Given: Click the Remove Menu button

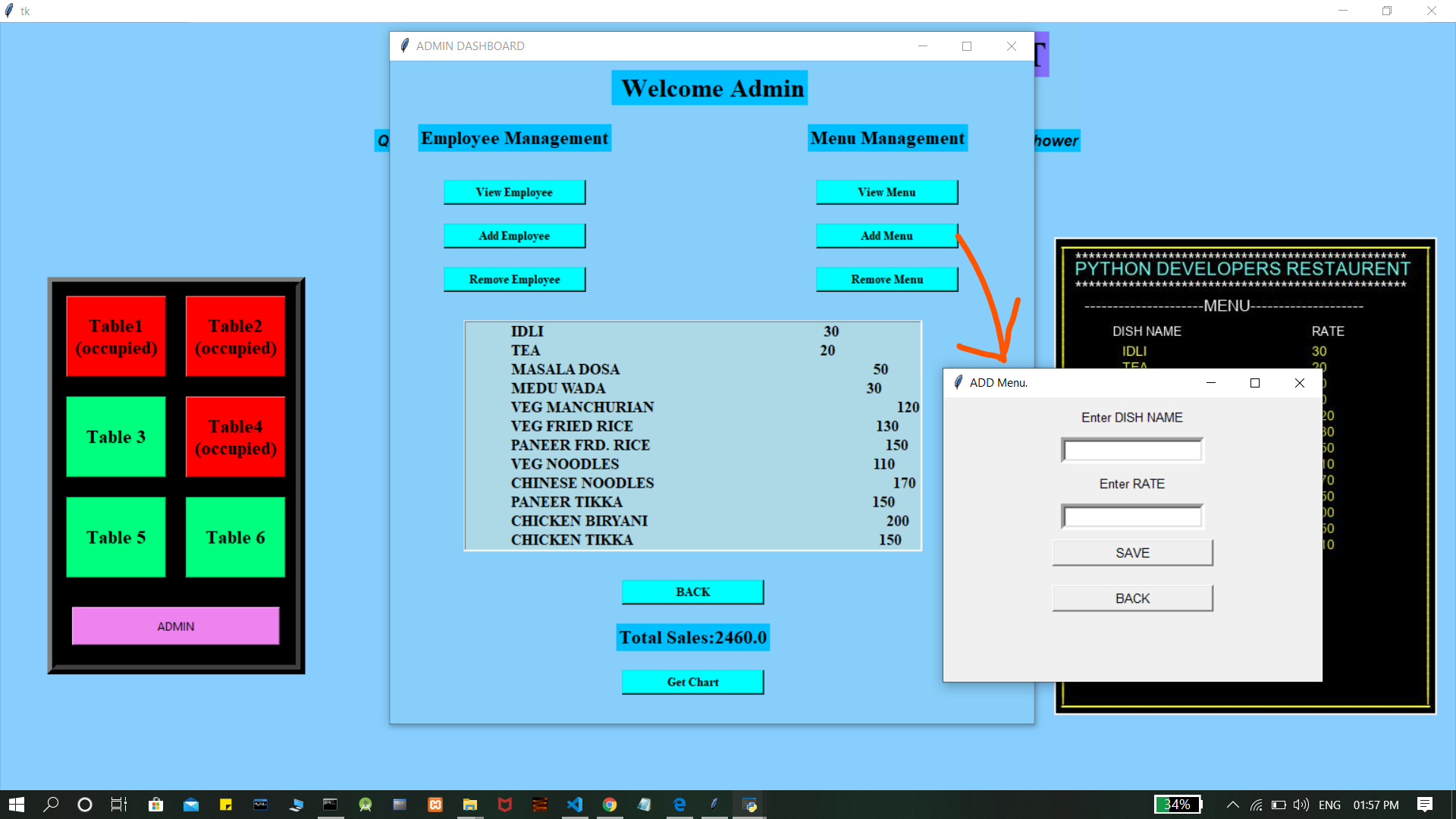Looking at the screenshot, I should pos(886,279).
